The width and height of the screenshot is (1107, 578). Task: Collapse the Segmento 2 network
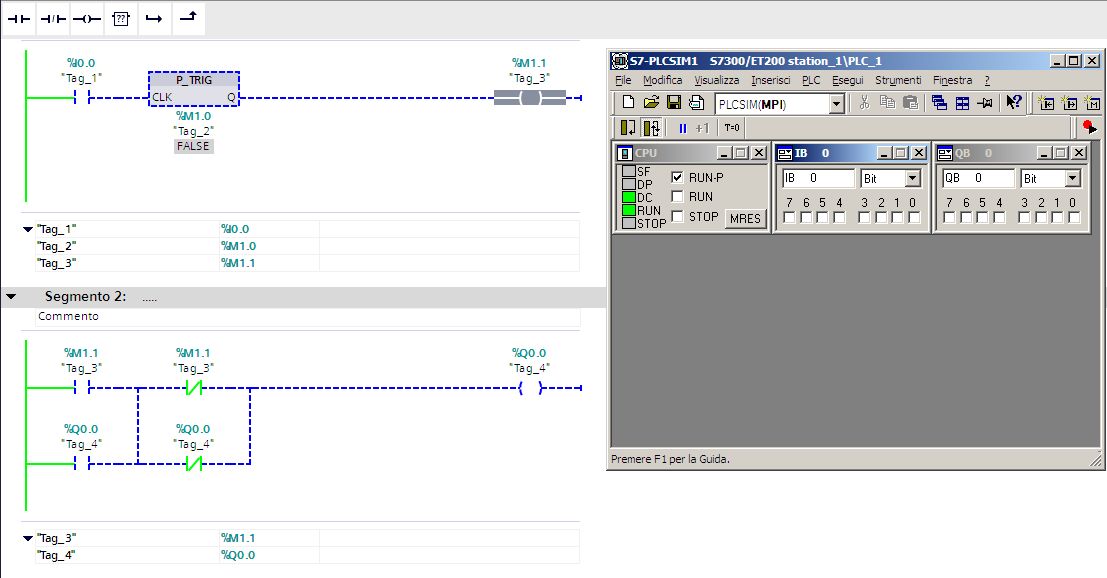[x=11, y=297]
